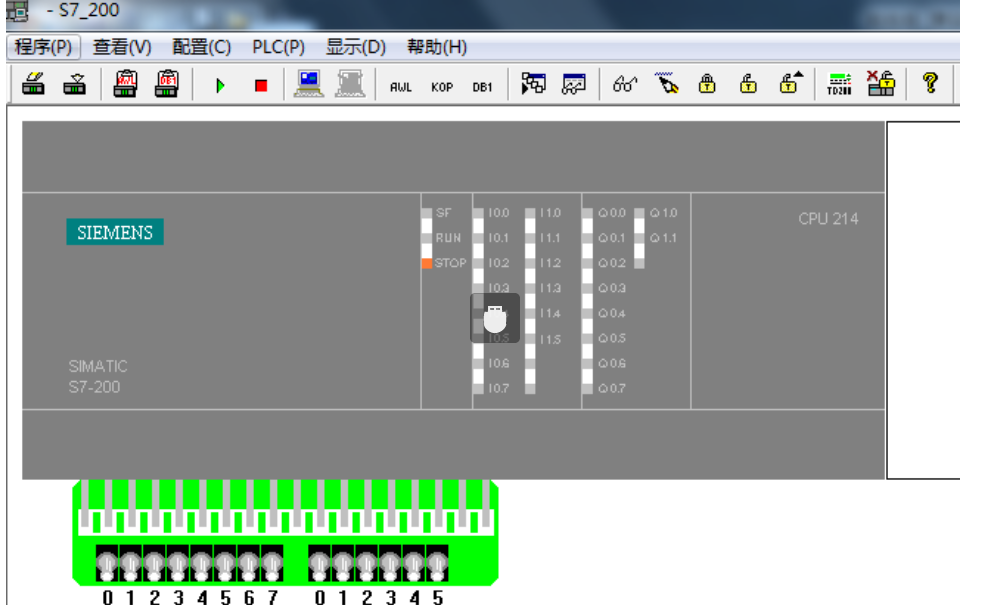Open the state table icon

533,84
